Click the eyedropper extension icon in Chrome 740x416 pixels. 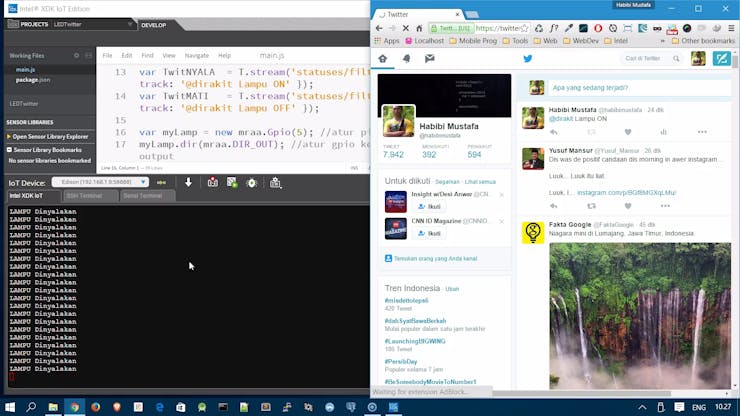(x=569, y=28)
